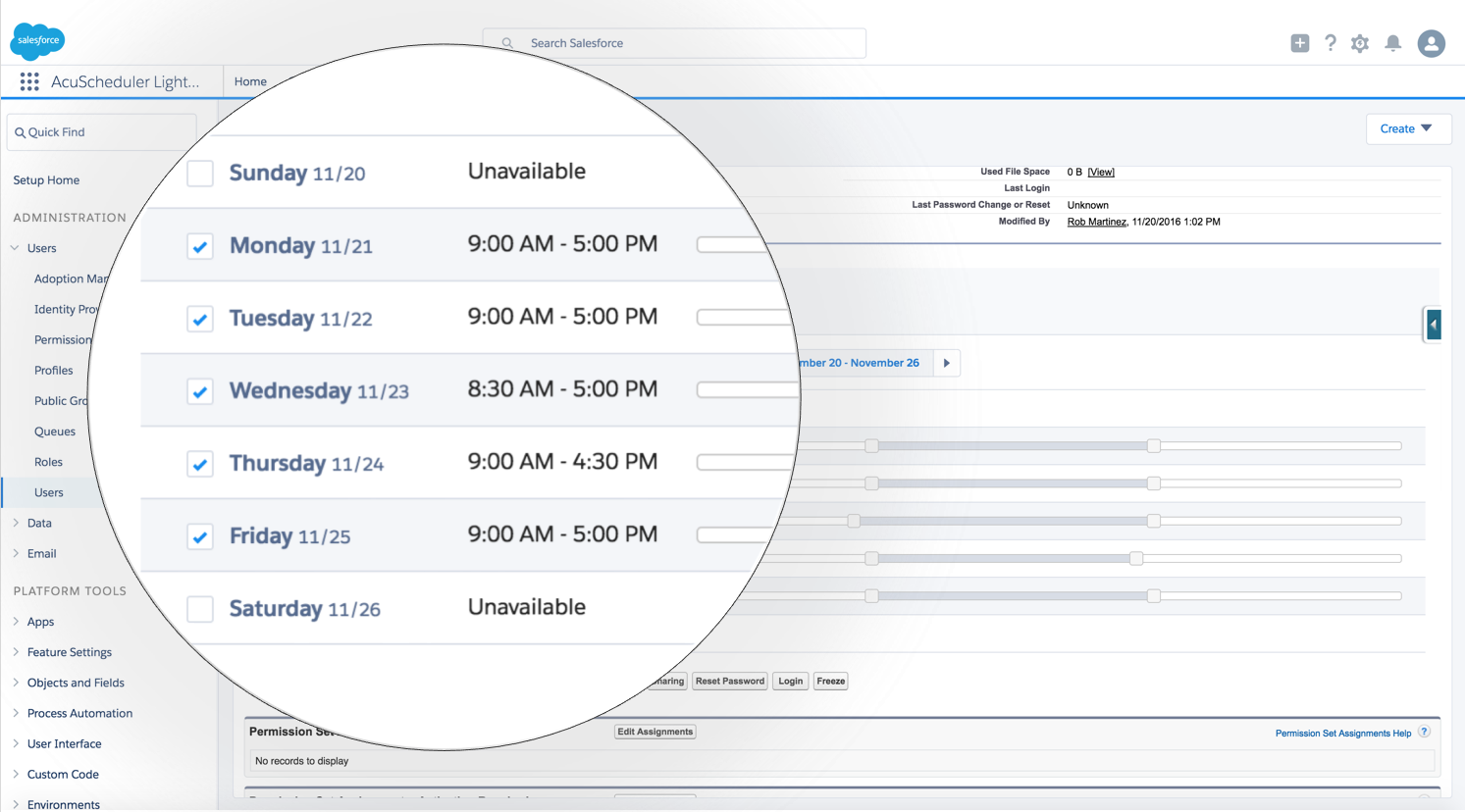Open the Create dropdown
This screenshot has width=1466, height=812.
tap(1408, 128)
